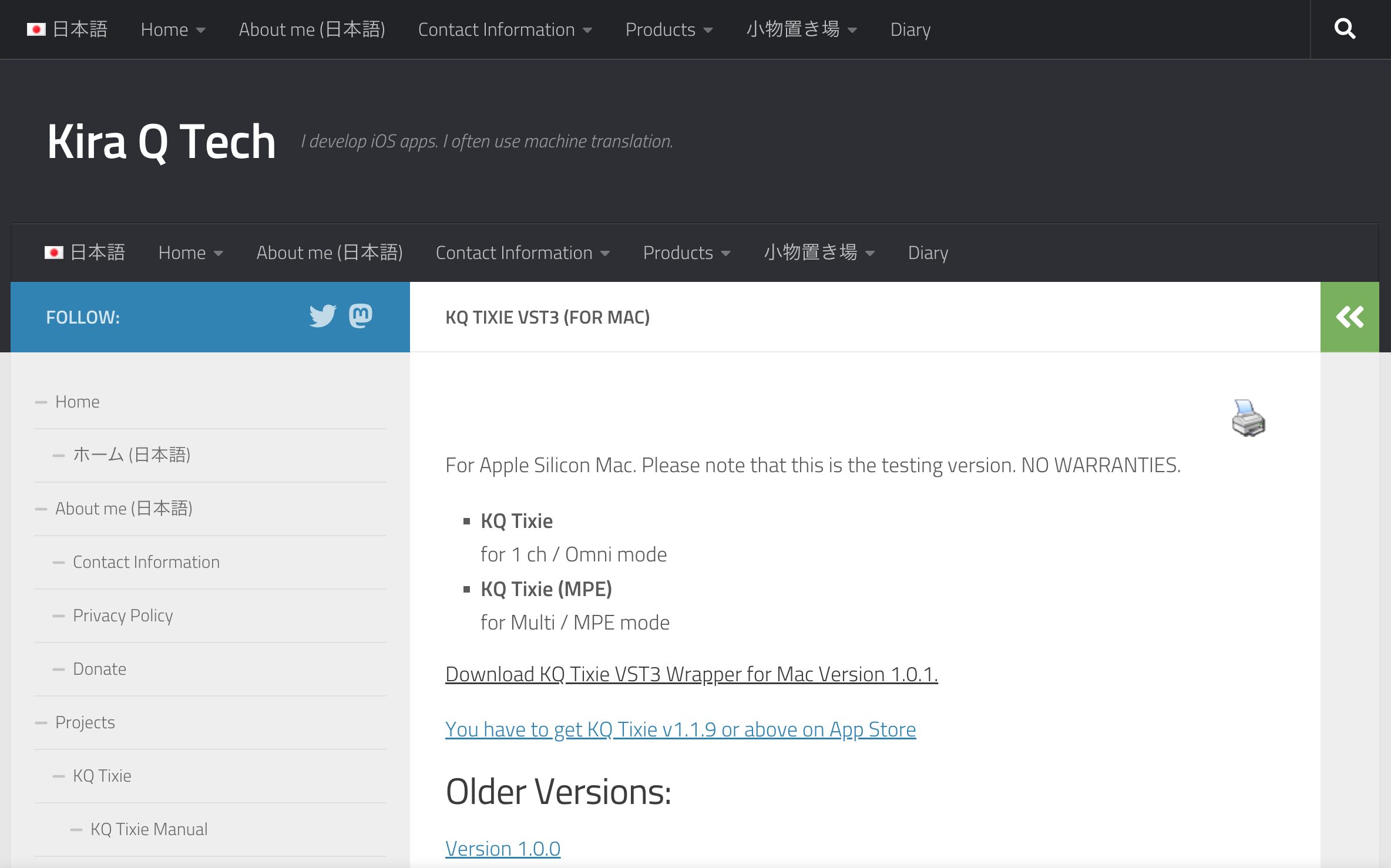1391x868 pixels.
Task: Open the Mastodon follow icon
Action: (x=361, y=316)
